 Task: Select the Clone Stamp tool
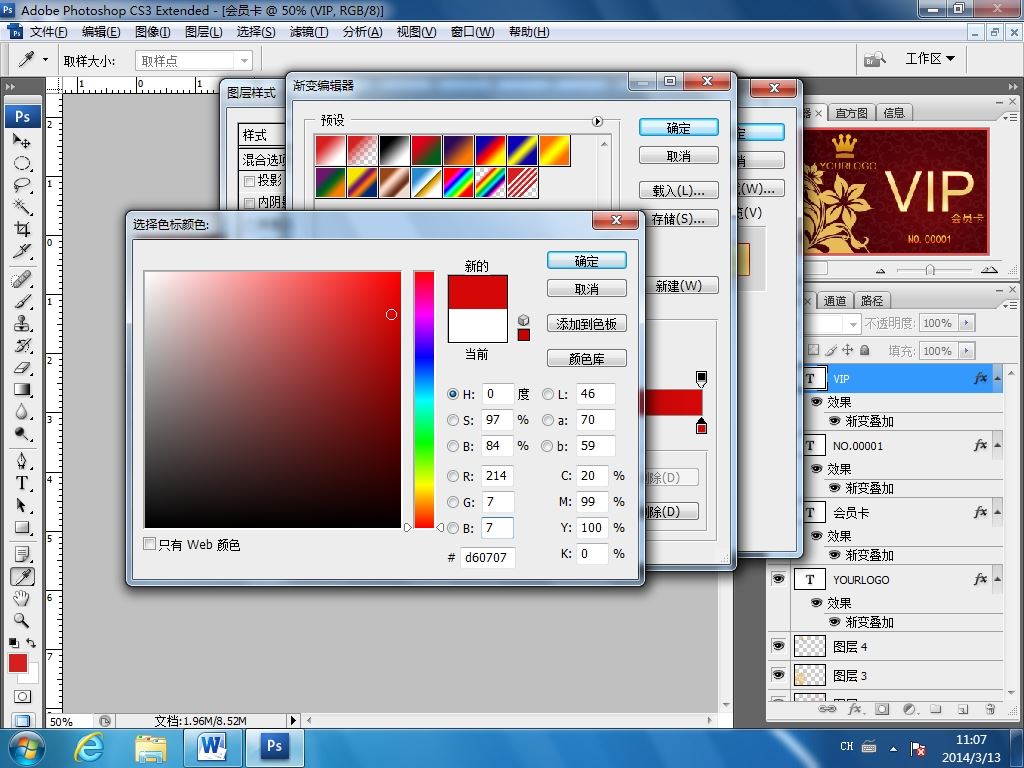pyautogui.click(x=22, y=323)
